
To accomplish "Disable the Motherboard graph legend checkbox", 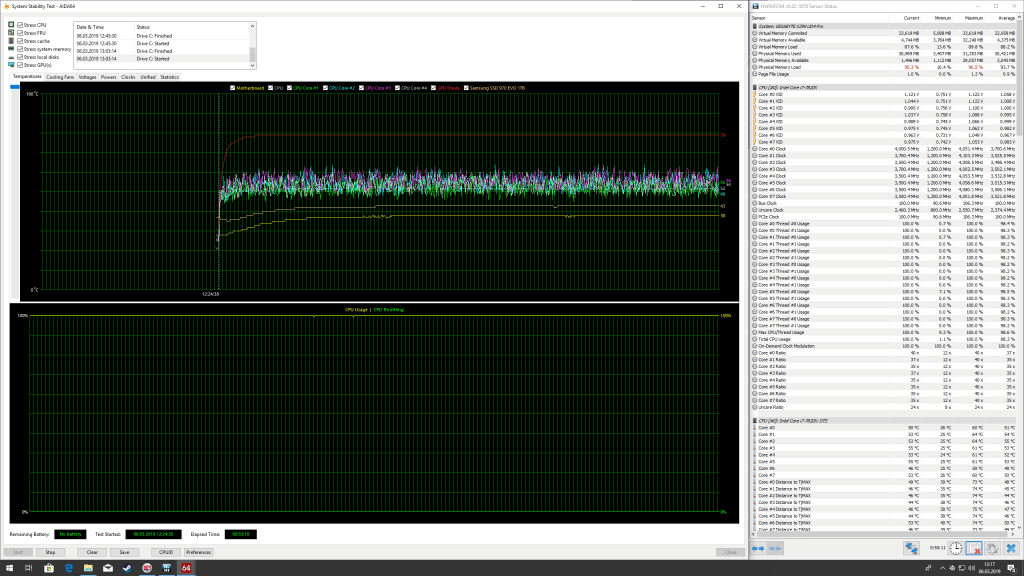I will coord(232,88).
